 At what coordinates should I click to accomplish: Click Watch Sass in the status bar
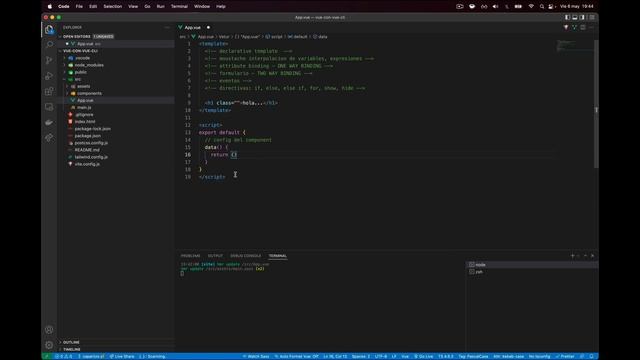coord(256,357)
